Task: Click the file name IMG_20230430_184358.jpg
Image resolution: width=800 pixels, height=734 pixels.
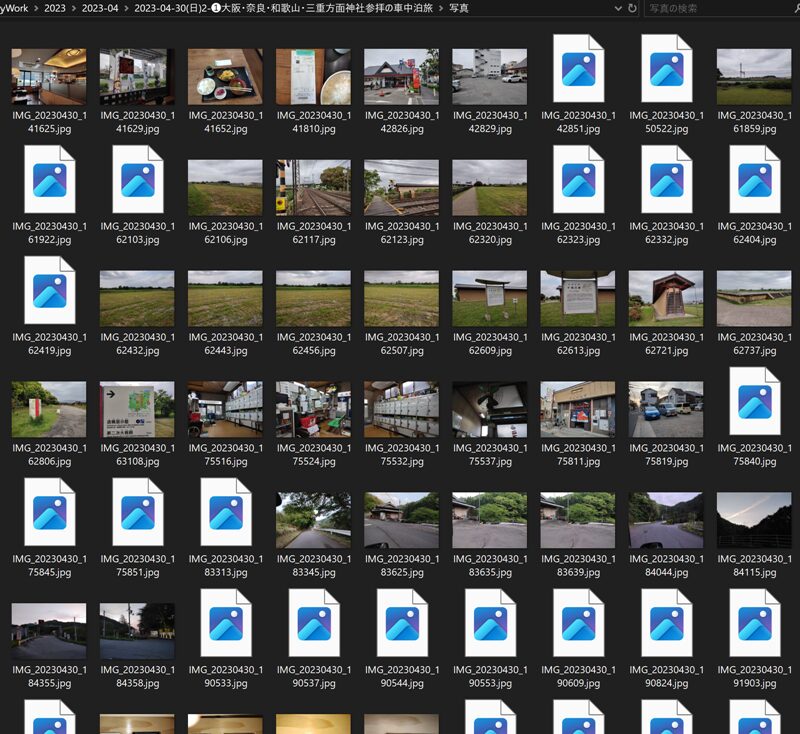Action: [138, 676]
